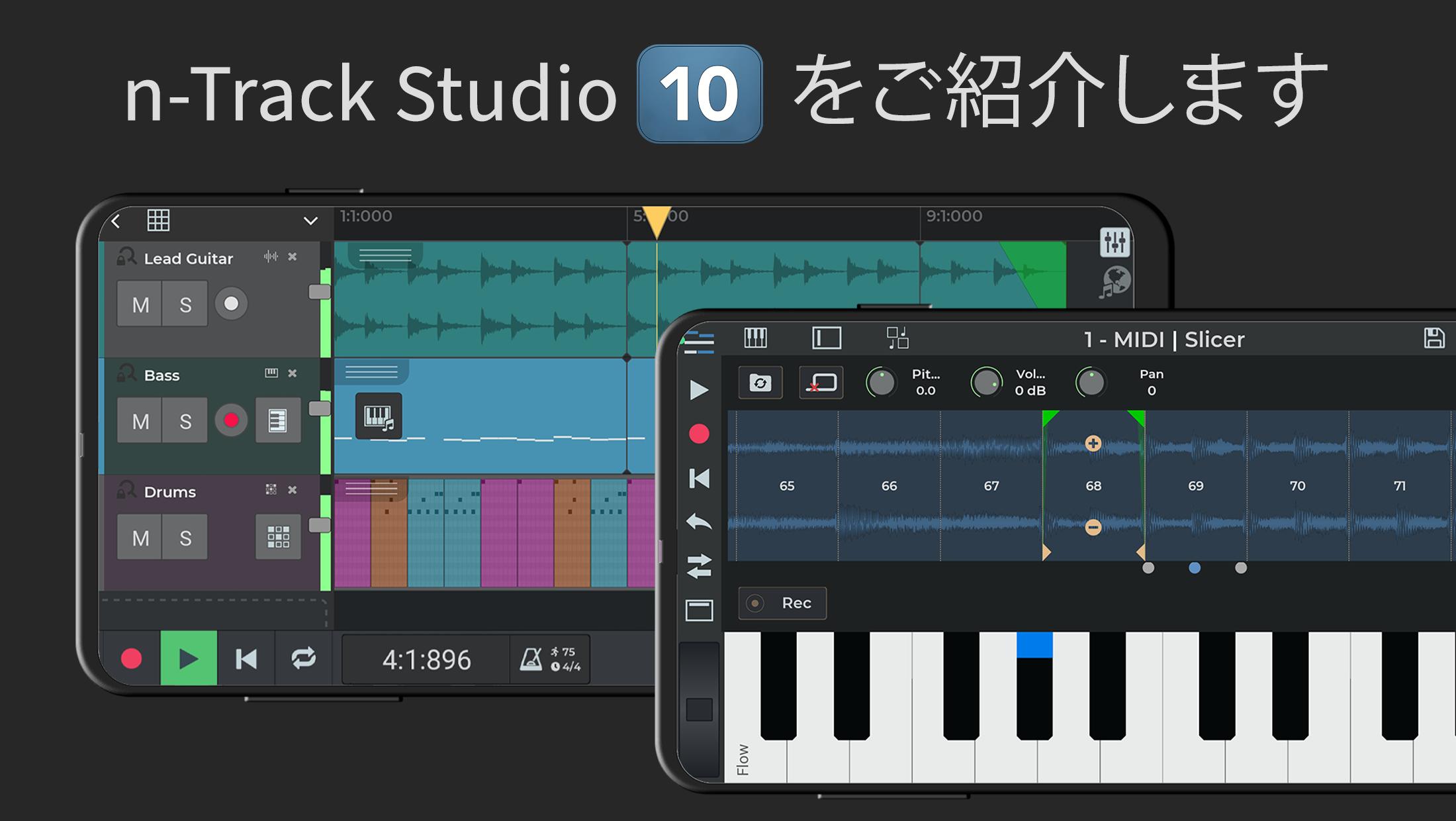Record in the Slicer side transport
This screenshot has height=821, width=1456.
point(699,434)
